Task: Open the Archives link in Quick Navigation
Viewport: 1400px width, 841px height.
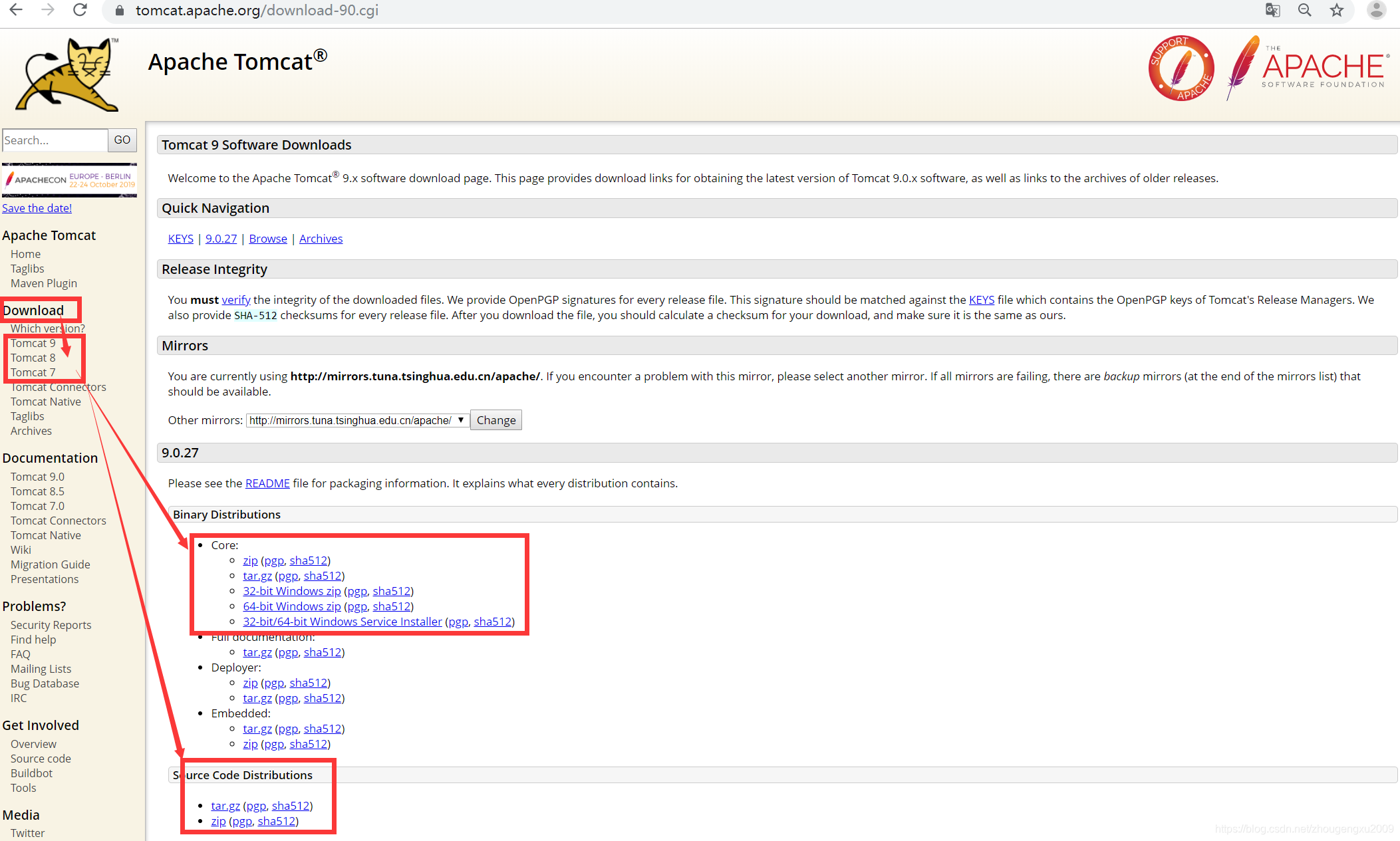Action: [321, 239]
